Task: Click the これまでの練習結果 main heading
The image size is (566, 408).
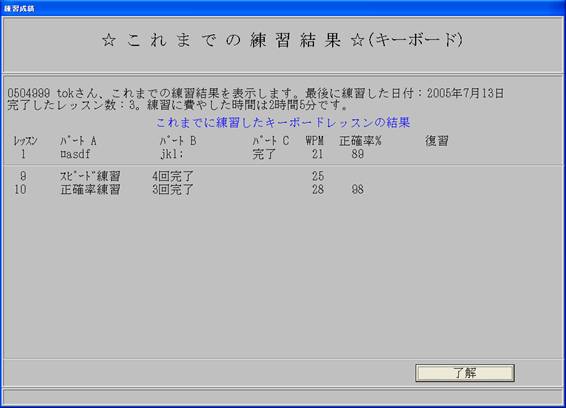Action: (x=282, y=40)
